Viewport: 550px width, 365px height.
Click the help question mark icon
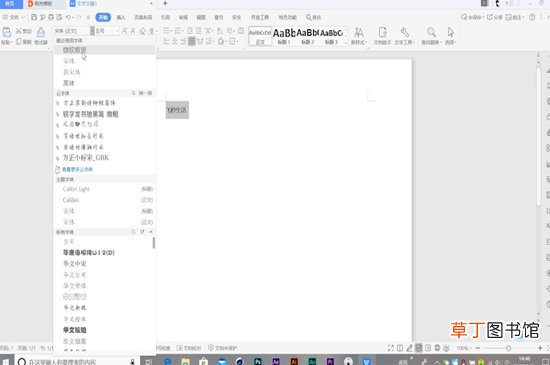(x=532, y=17)
